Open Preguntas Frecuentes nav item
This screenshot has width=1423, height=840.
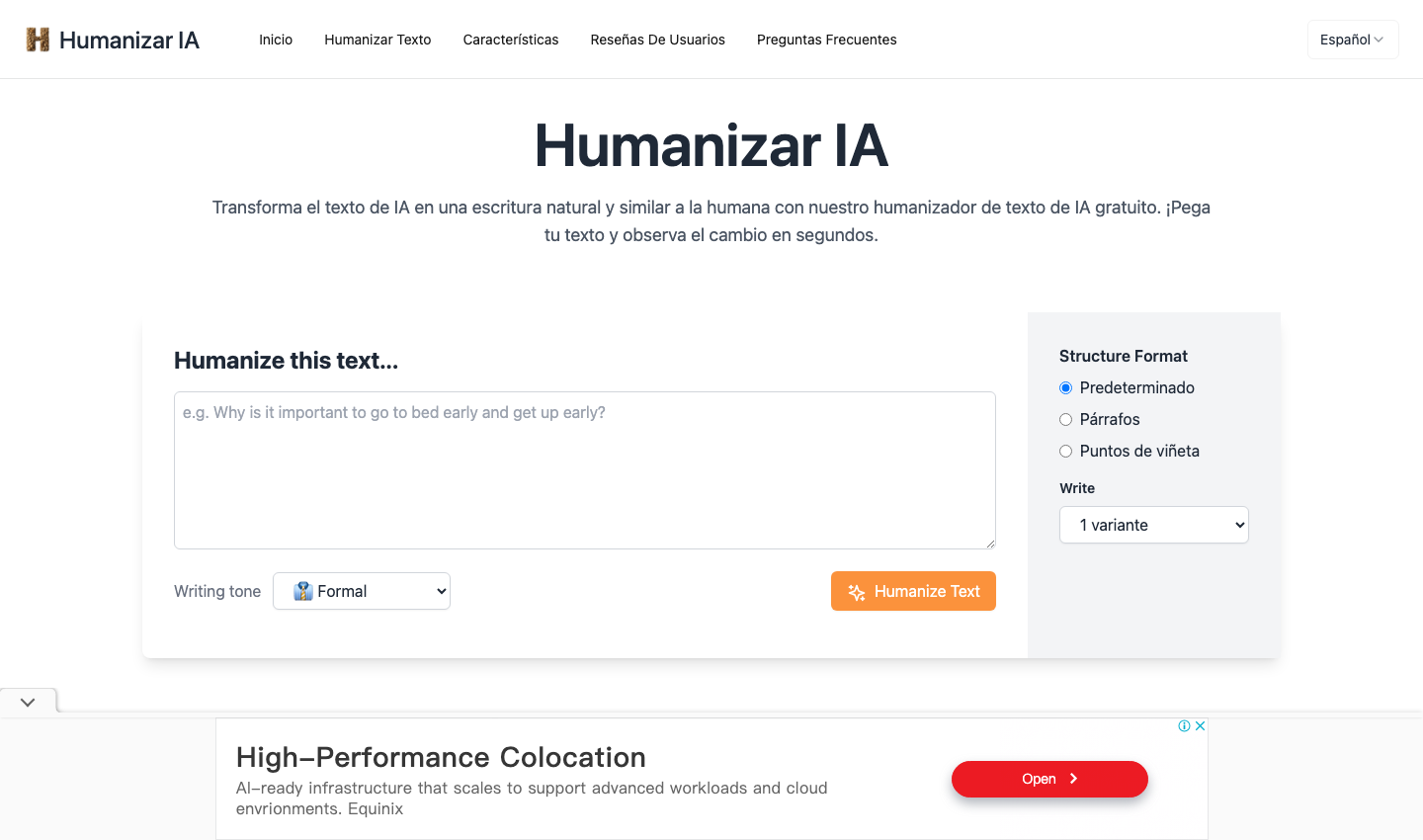coord(827,40)
